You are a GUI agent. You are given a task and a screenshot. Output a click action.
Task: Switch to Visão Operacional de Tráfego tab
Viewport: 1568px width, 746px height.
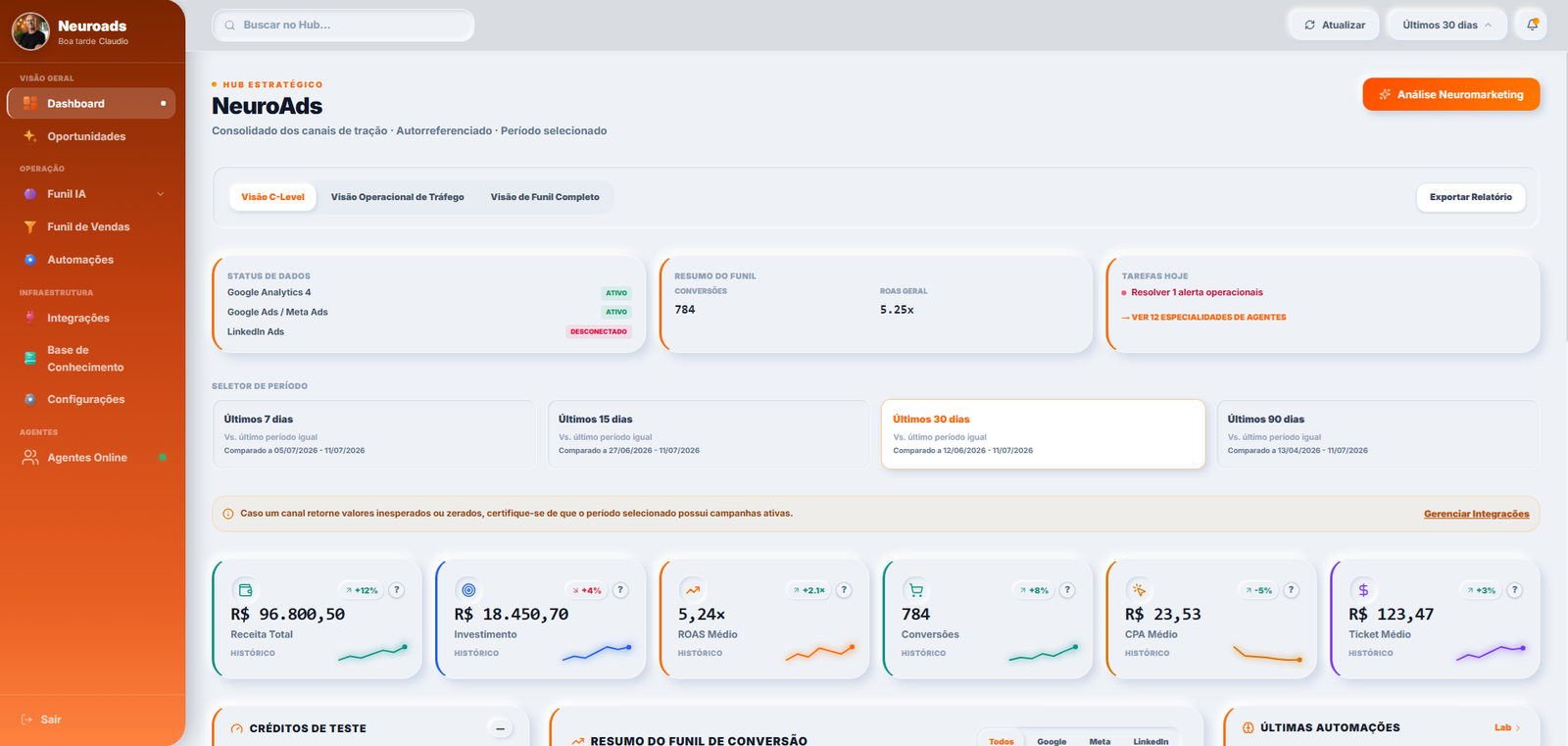[x=398, y=197]
